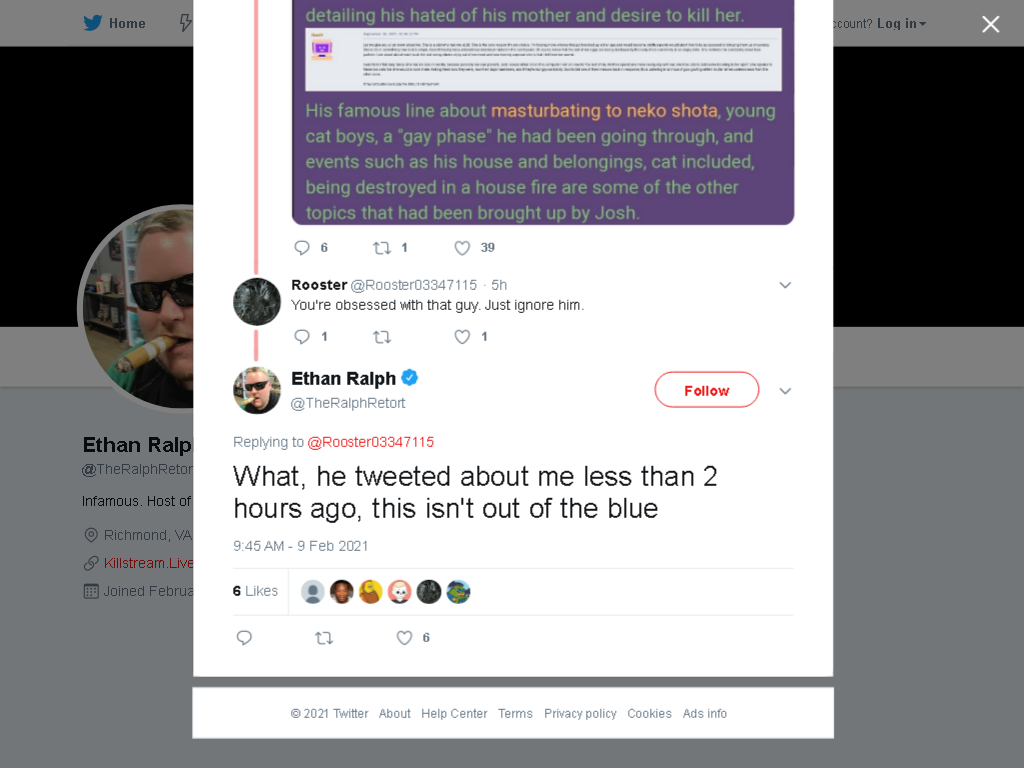Expand the options chevron on Rooster's tweet
Screen dimensions: 1024x768
(785, 285)
